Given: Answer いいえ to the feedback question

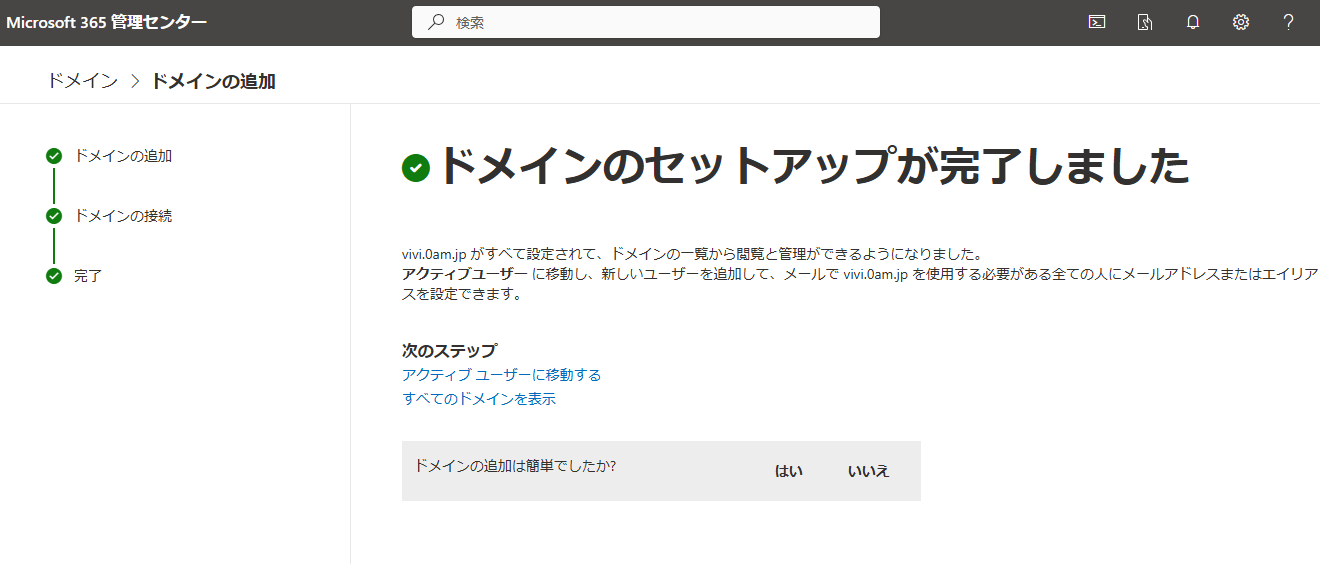Looking at the screenshot, I should point(868,471).
